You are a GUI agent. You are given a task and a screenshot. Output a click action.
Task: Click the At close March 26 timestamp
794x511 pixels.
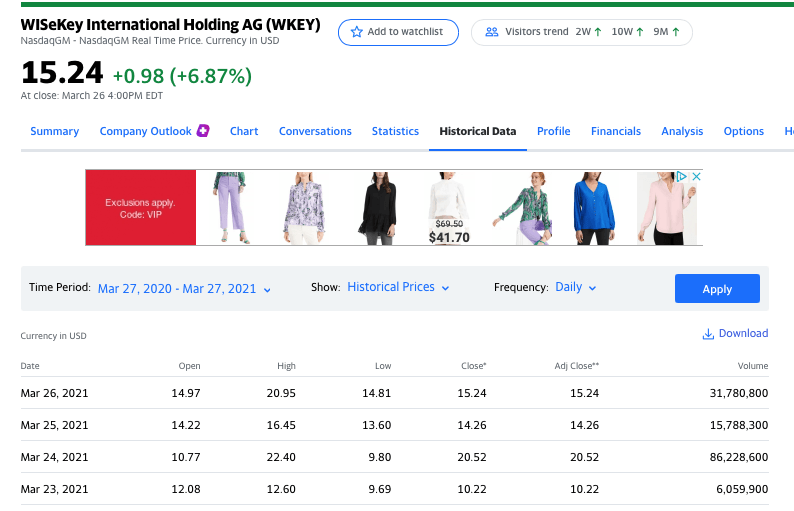(x=92, y=96)
